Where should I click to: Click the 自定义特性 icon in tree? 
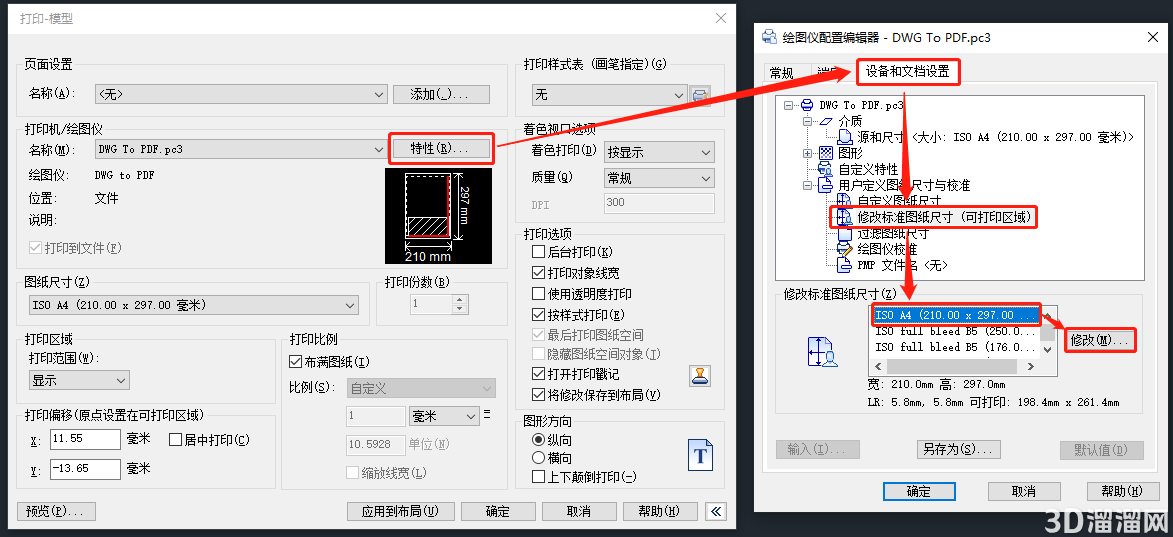826,169
